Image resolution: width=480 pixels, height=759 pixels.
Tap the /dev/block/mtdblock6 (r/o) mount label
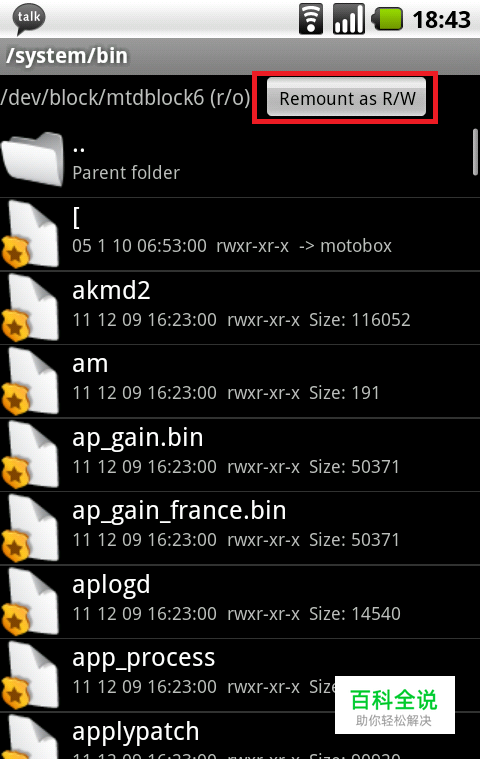point(125,98)
